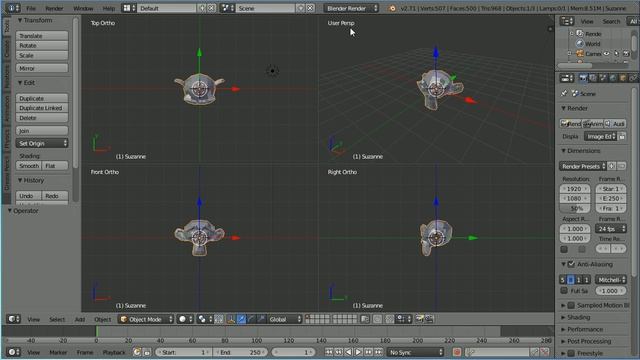
Task: Toggle Camera renderability icon in outliner
Action: click(626, 53)
